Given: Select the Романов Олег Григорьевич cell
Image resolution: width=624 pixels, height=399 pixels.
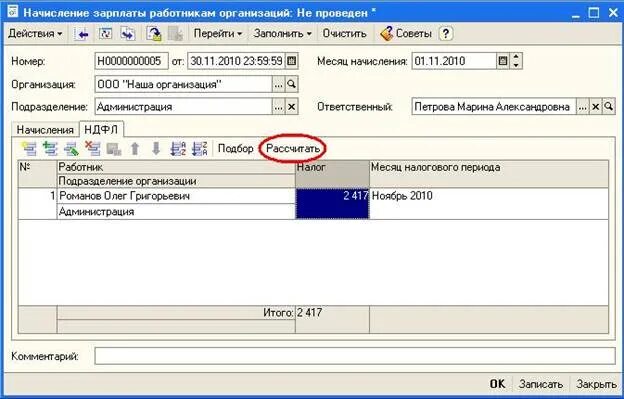Looking at the screenshot, I should [176, 196].
